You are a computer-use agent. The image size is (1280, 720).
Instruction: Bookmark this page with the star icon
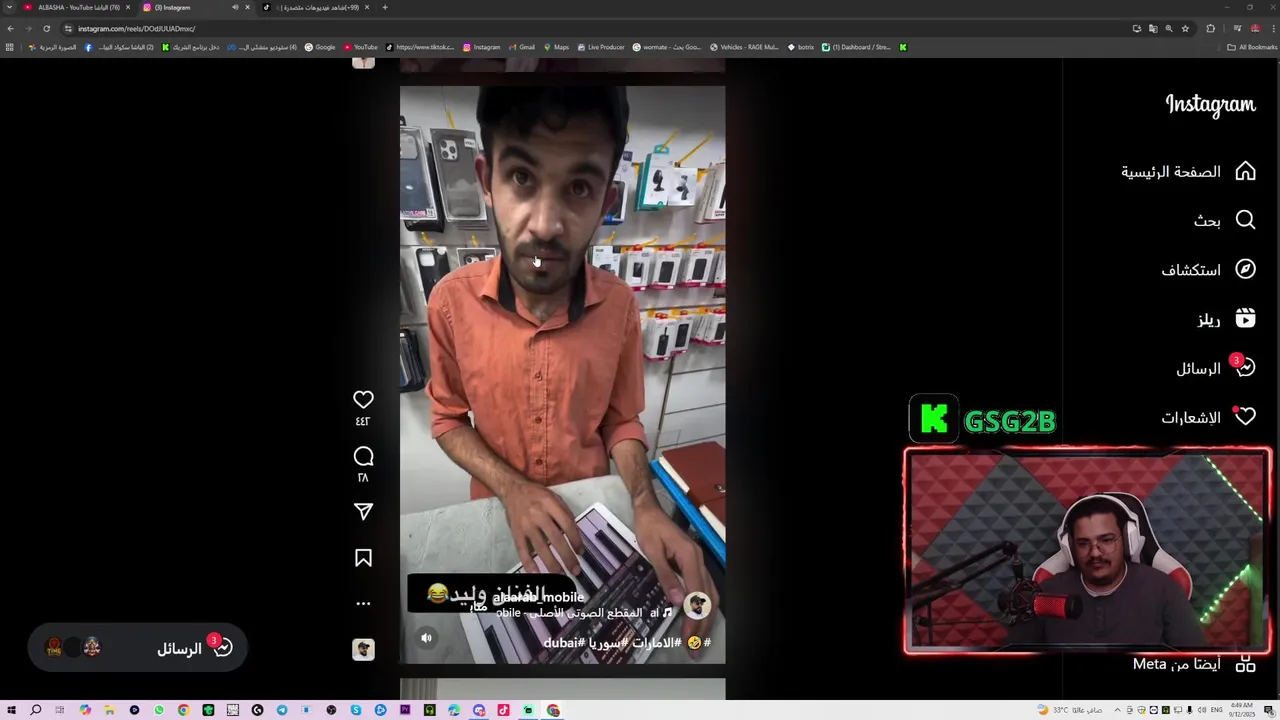pos(1185,28)
